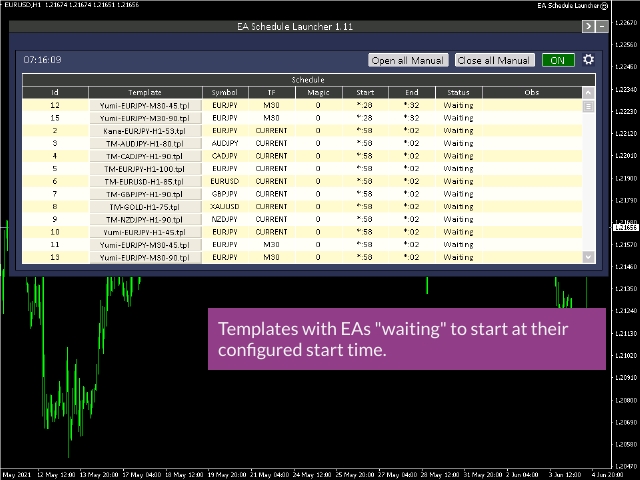Image resolution: width=640 pixels, height=480 pixels.
Task: Open TM-GOLD-H1-75.tpl template
Action: (x=145, y=207)
